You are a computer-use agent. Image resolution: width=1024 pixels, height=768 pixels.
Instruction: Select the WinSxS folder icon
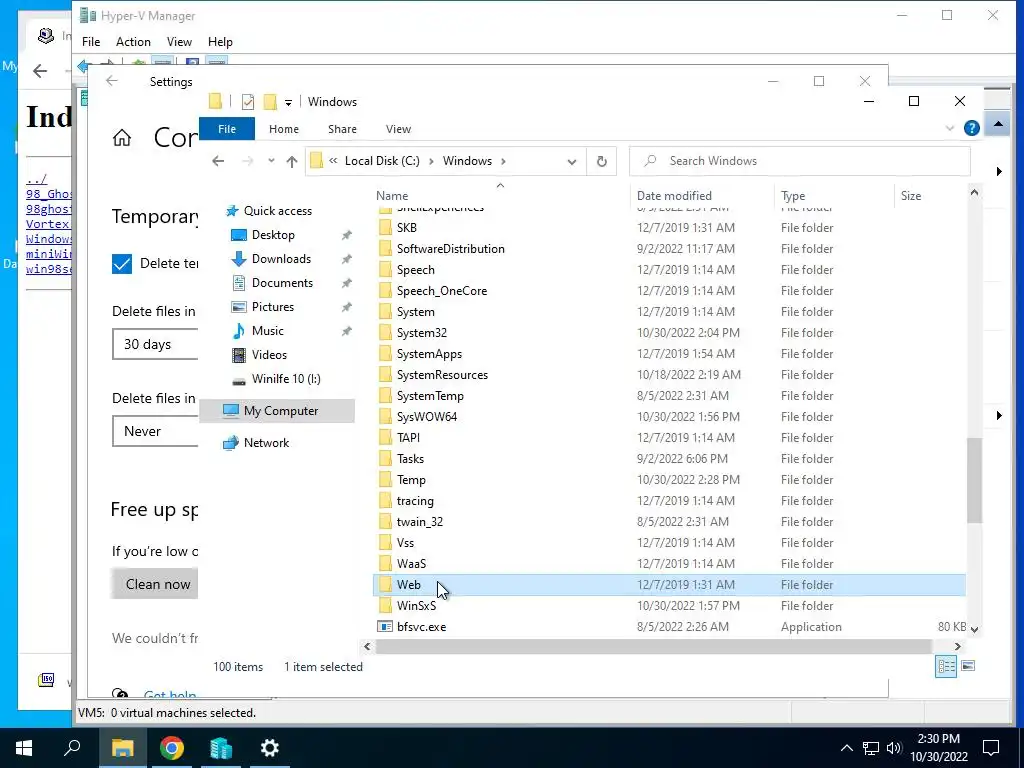click(x=385, y=605)
